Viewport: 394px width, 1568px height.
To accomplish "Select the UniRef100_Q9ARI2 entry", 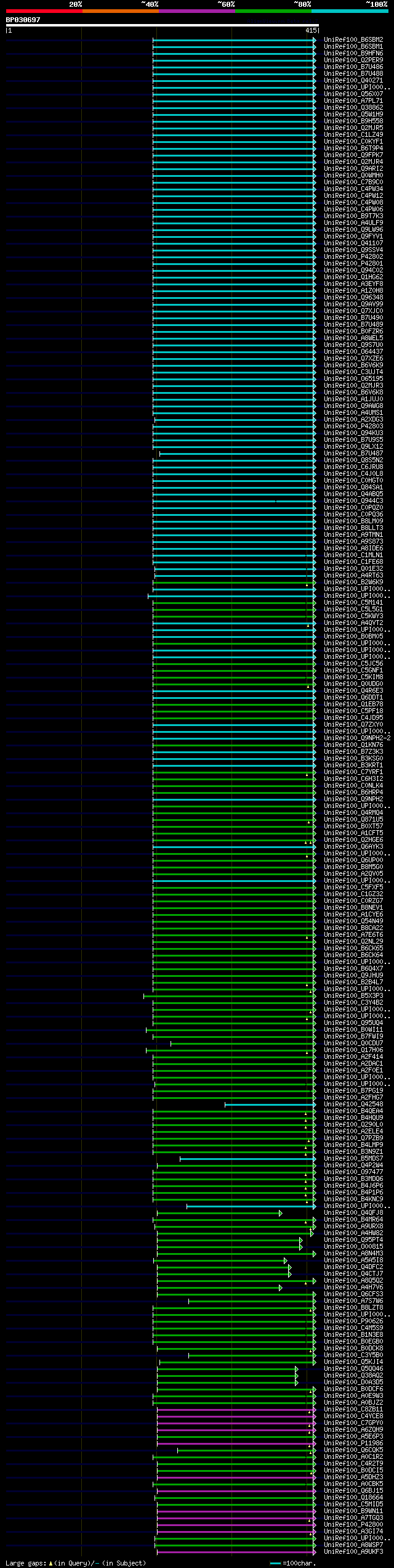I will pos(353,168).
